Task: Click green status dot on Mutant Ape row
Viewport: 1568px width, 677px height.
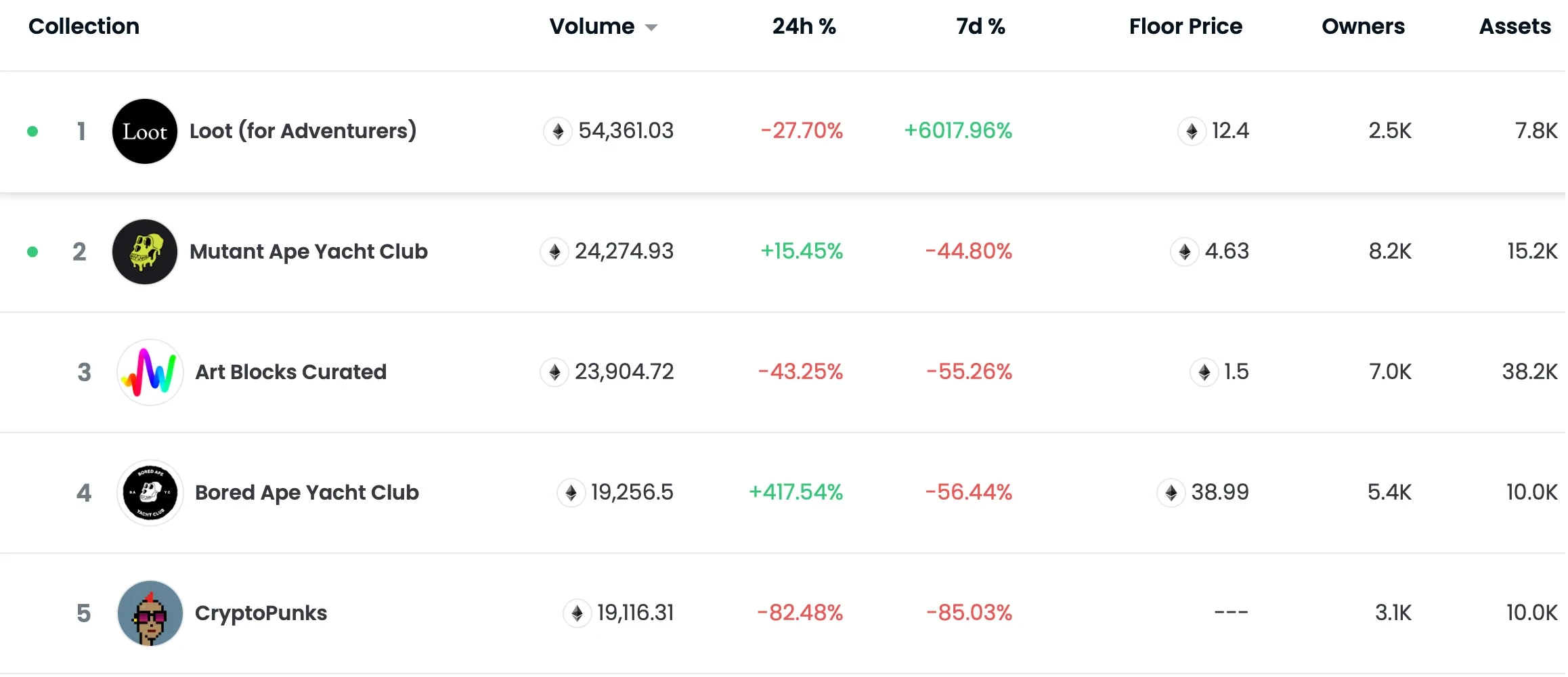Action: pyautogui.click(x=32, y=252)
